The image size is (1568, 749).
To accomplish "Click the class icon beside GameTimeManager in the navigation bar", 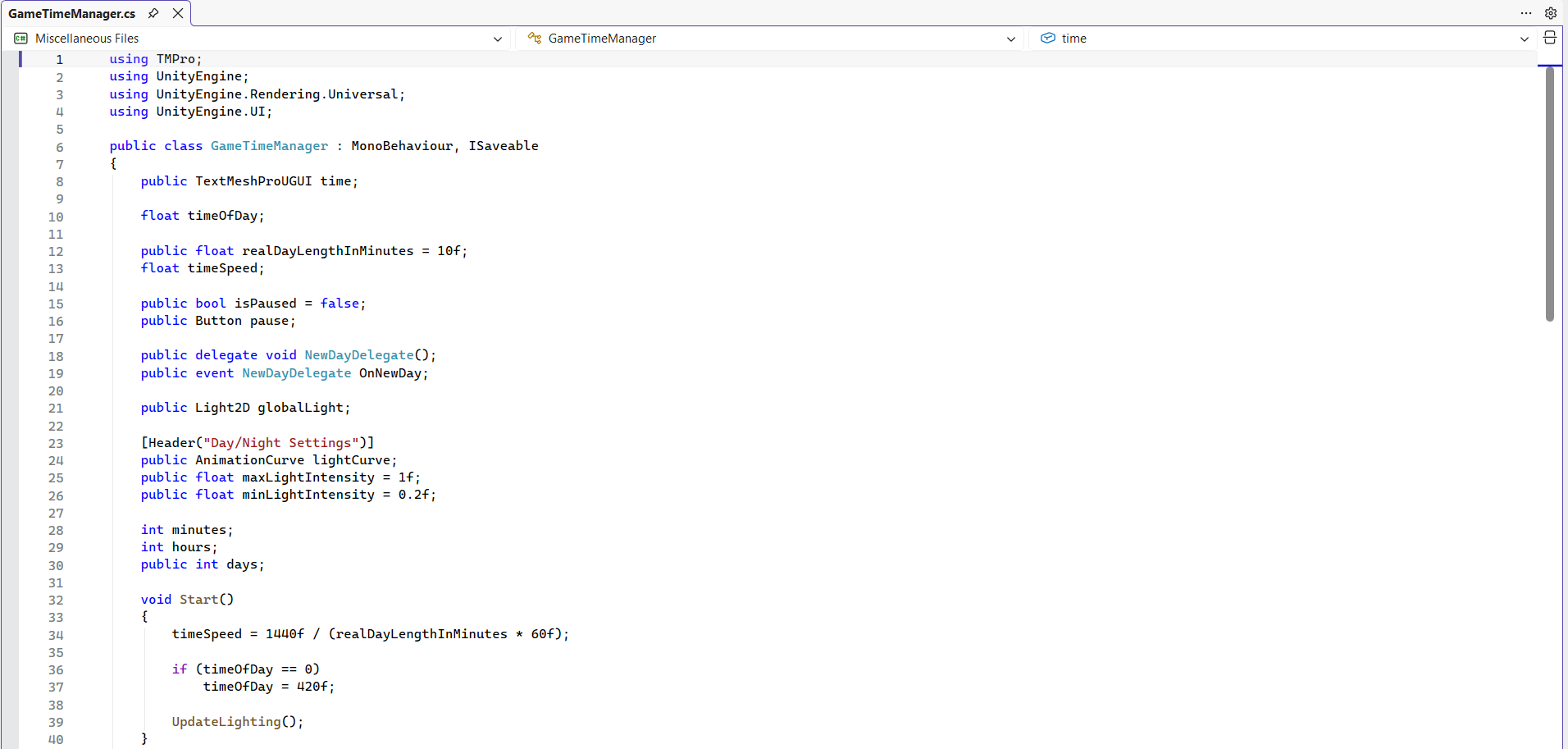I will [x=535, y=39].
